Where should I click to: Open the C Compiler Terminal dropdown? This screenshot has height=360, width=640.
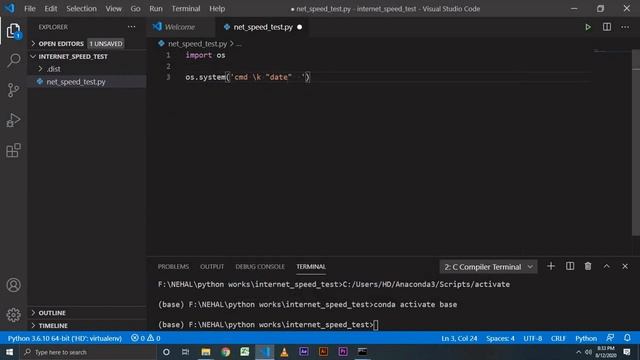(489, 267)
